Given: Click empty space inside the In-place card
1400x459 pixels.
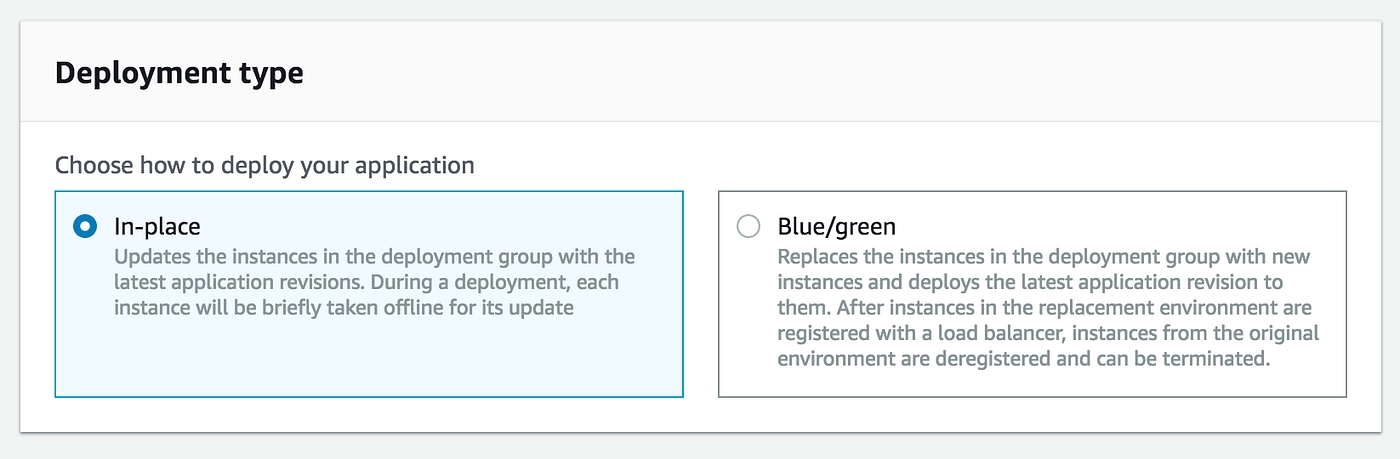Looking at the screenshot, I should tap(370, 360).
